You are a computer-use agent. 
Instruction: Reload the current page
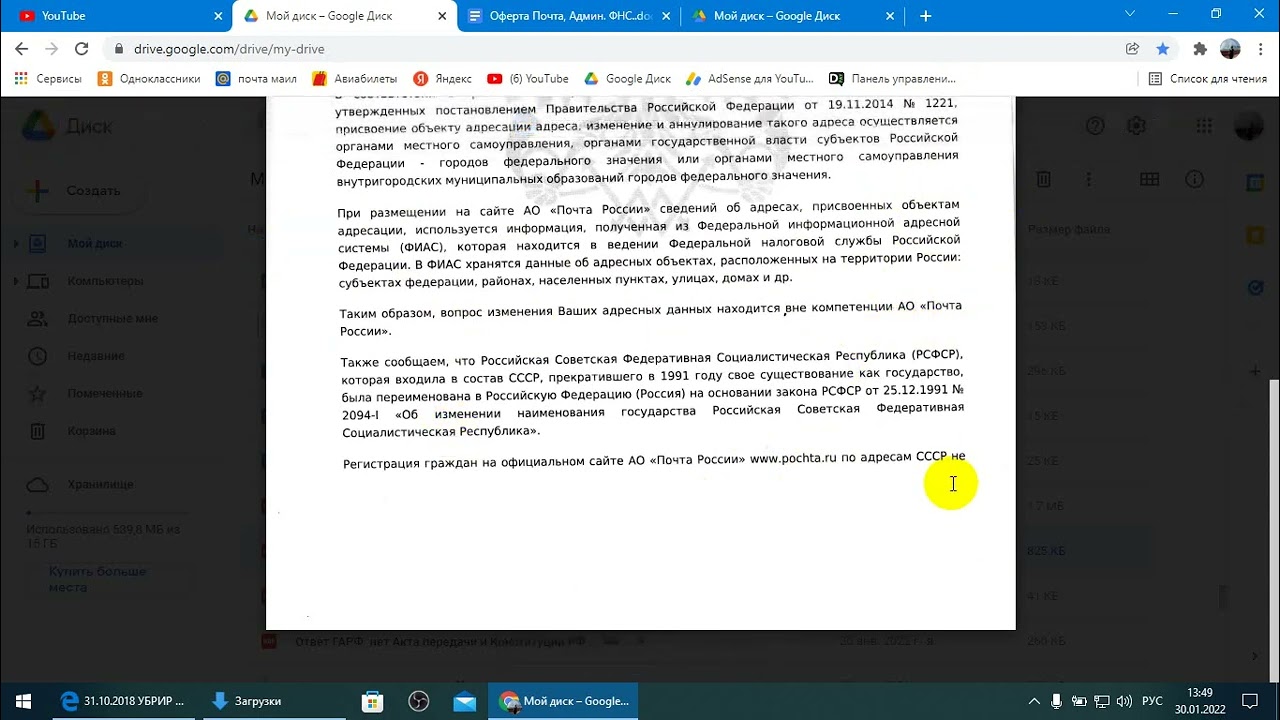tap(82, 49)
